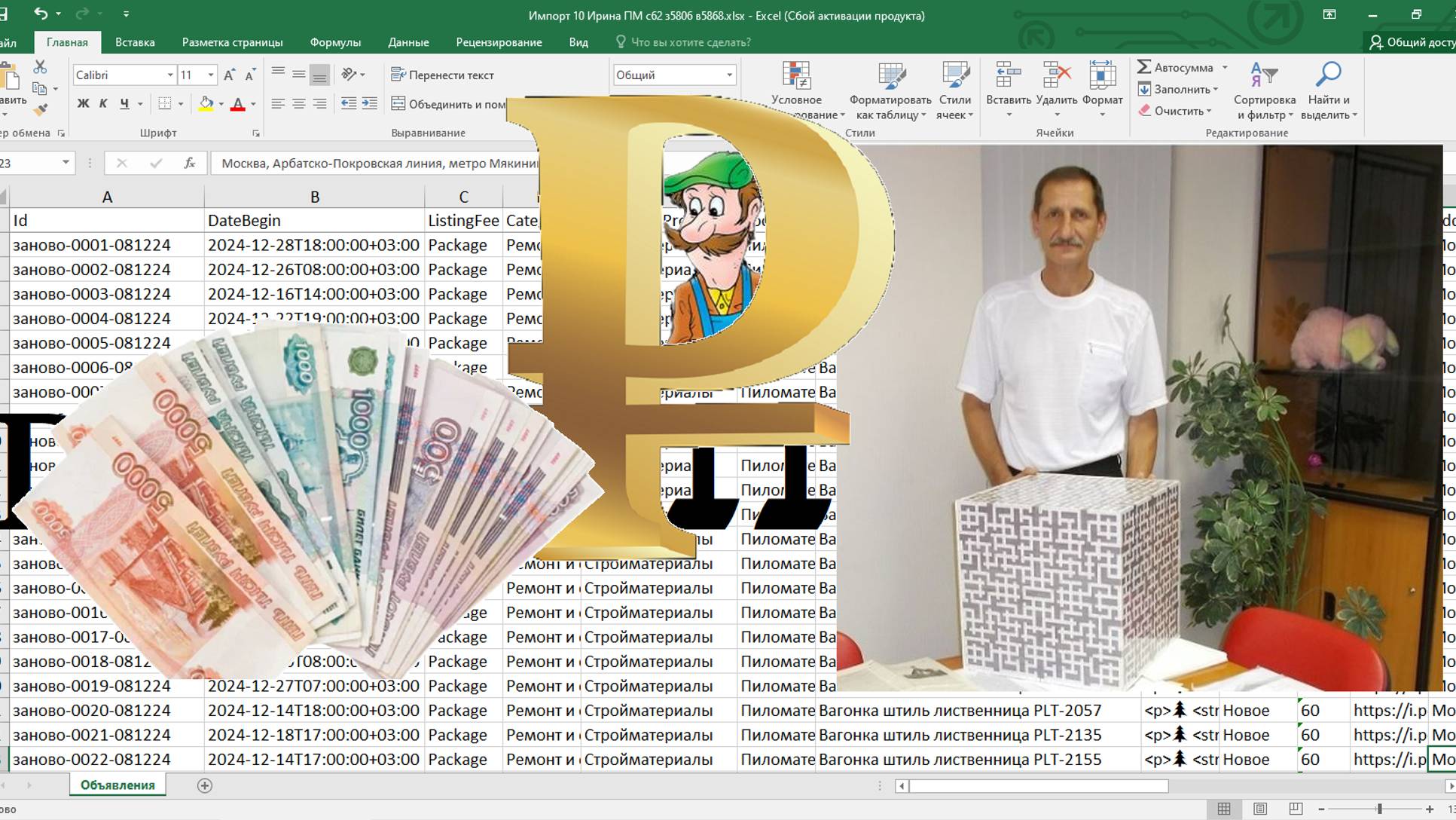Open Стили ячеек gallery
This screenshot has height=820, width=1456.
click(x=955, y=90)
